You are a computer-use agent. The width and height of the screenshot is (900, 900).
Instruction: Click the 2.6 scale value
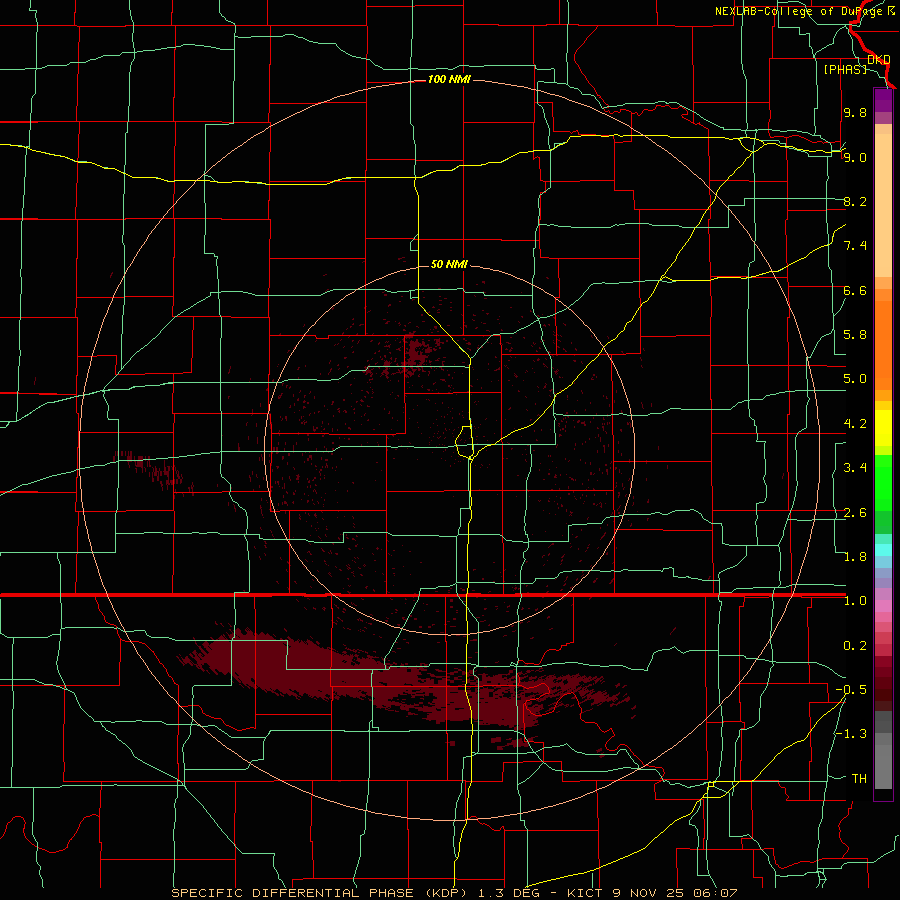855,513
